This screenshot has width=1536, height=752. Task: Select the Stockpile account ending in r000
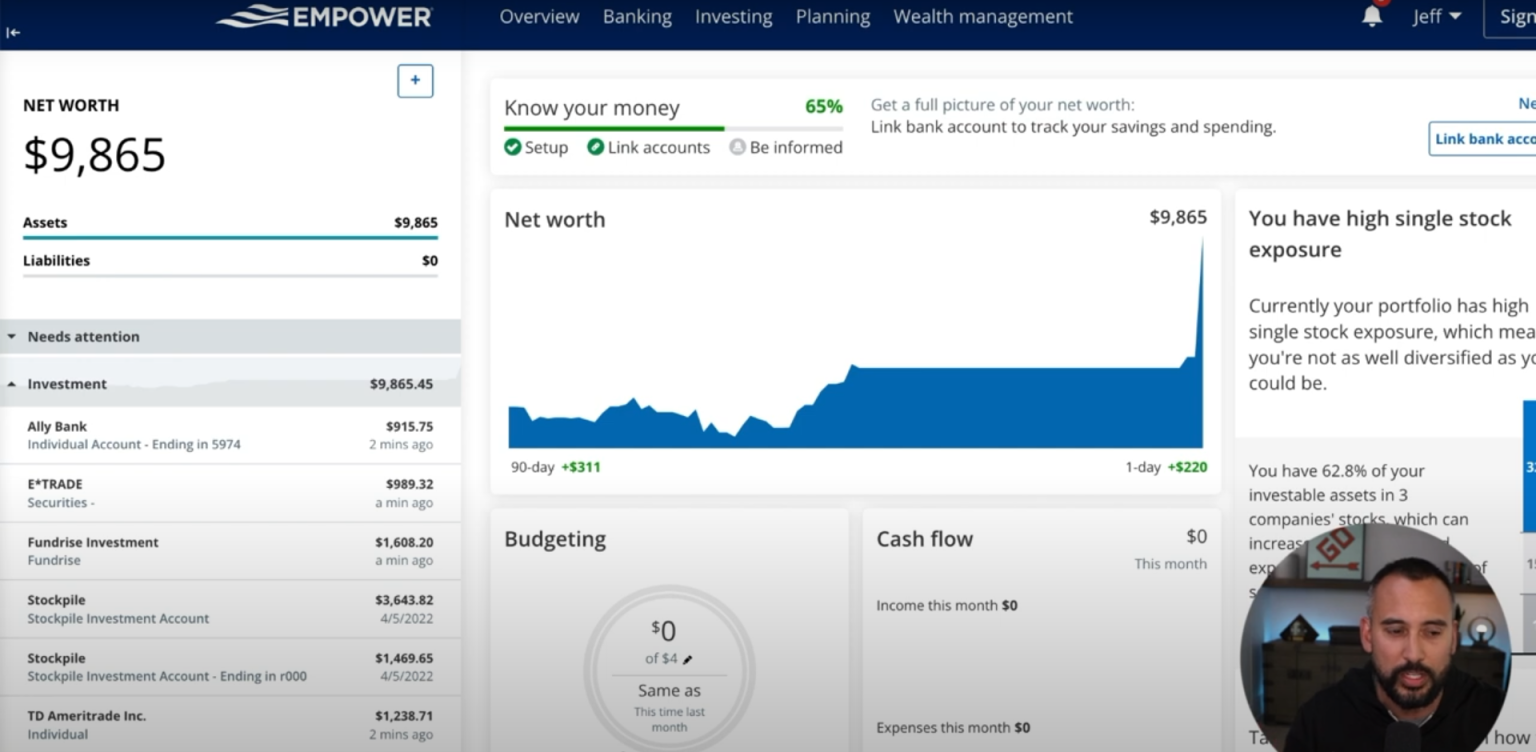(x=230, y=667)
